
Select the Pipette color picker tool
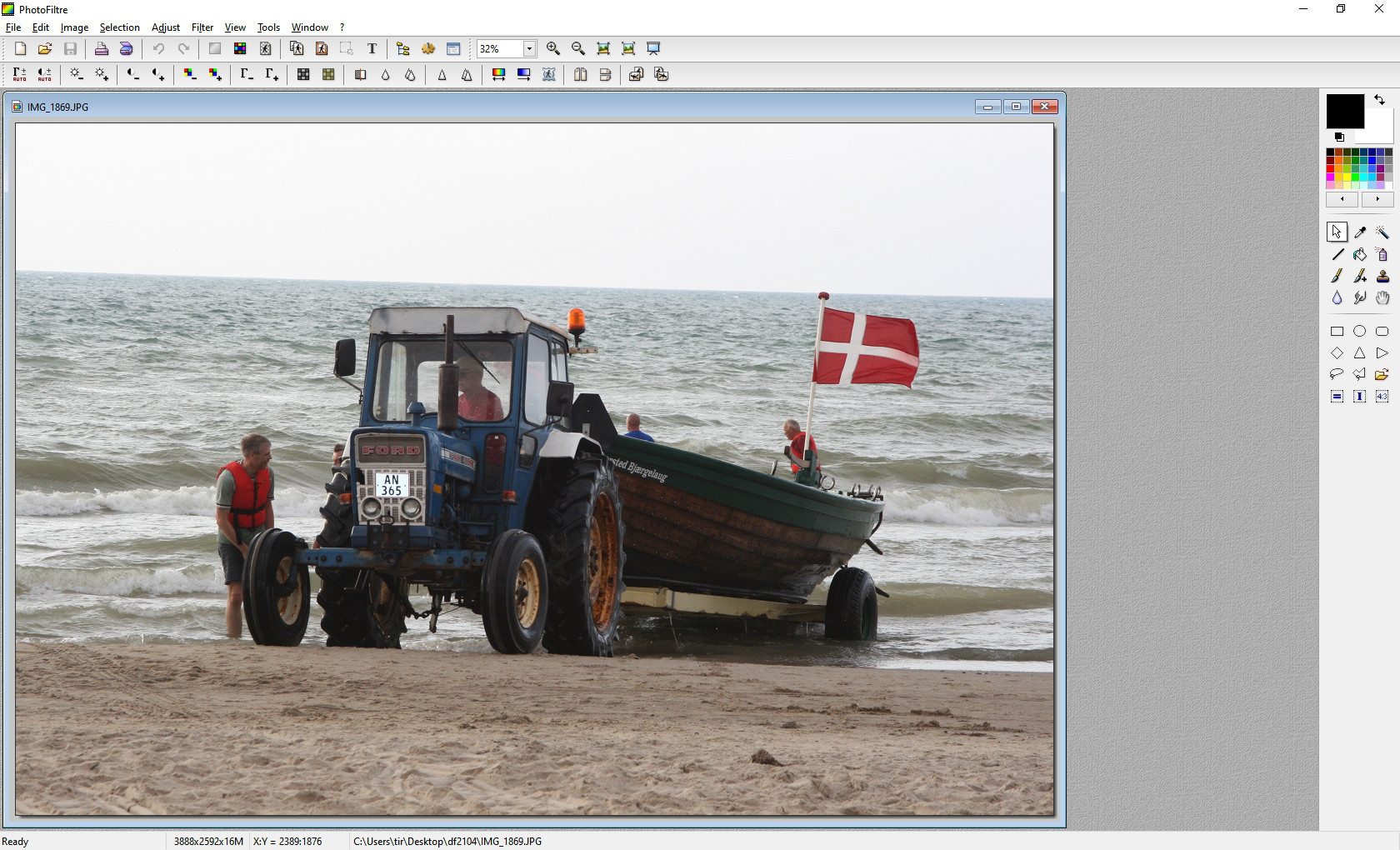pos(1360,232)
